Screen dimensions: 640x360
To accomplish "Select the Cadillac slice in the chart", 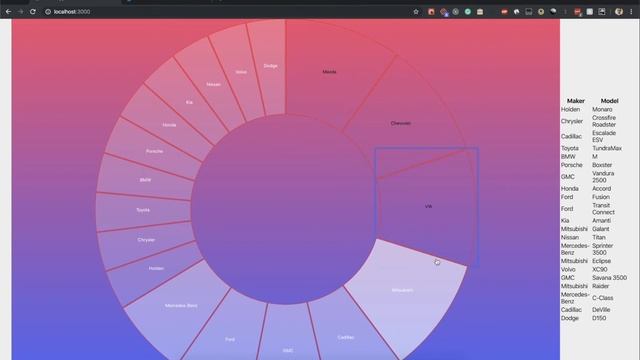I will click(346, 338).
